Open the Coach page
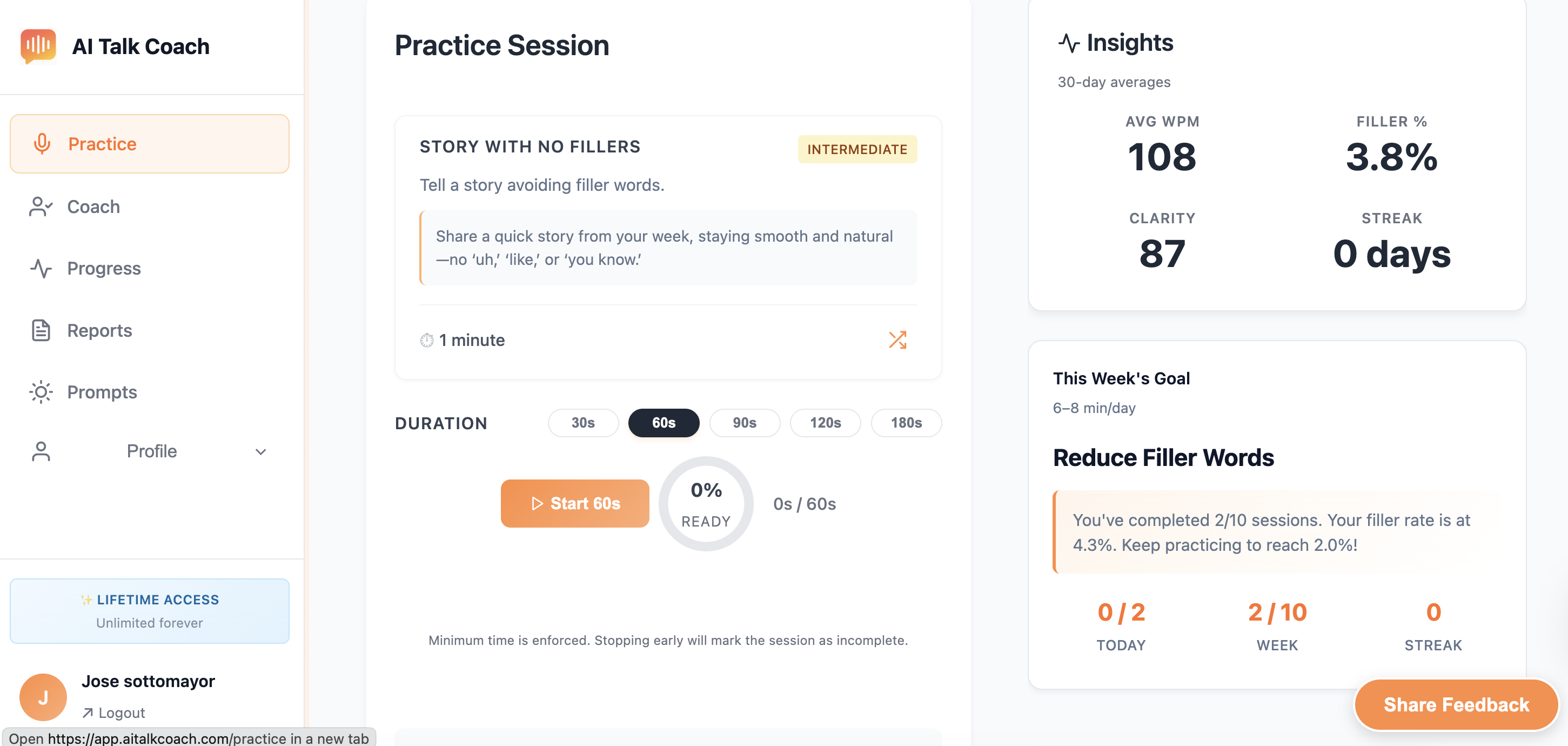Screen dimensions: 1568x746 93,207
